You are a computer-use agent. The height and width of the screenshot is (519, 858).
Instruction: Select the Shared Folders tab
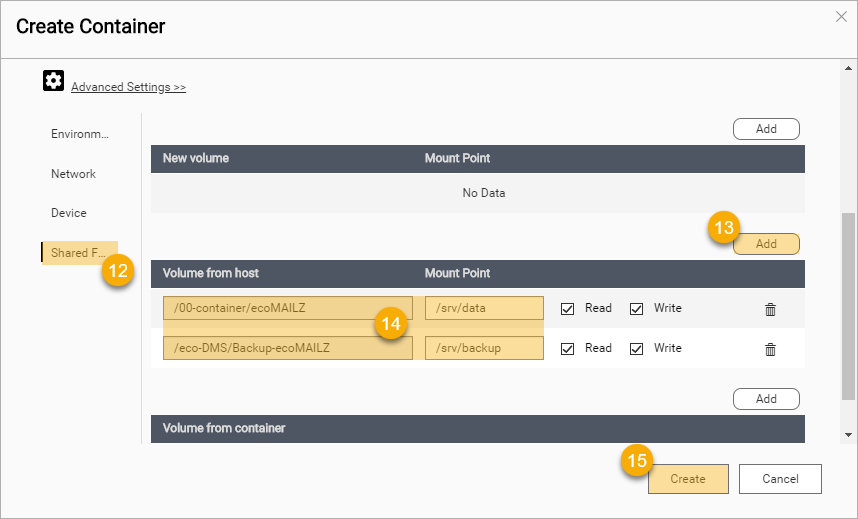click(x=79, y=253)
